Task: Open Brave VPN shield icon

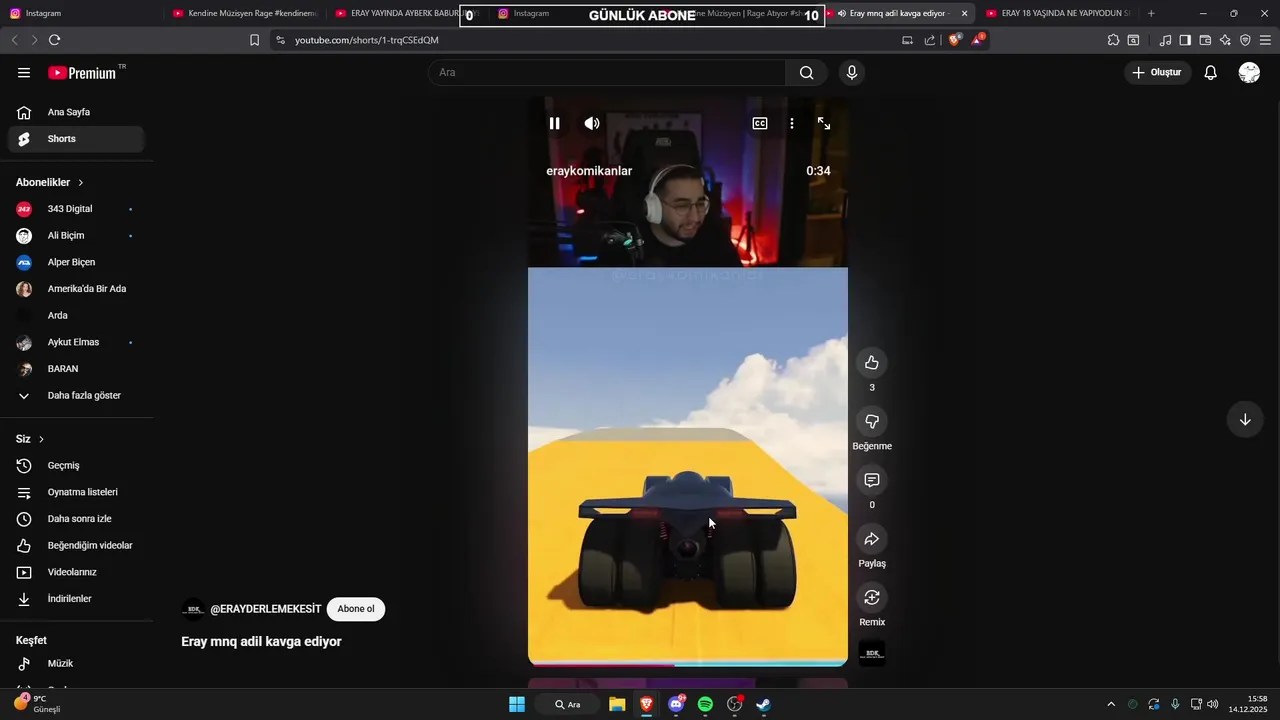Action: coord(1245,40)
